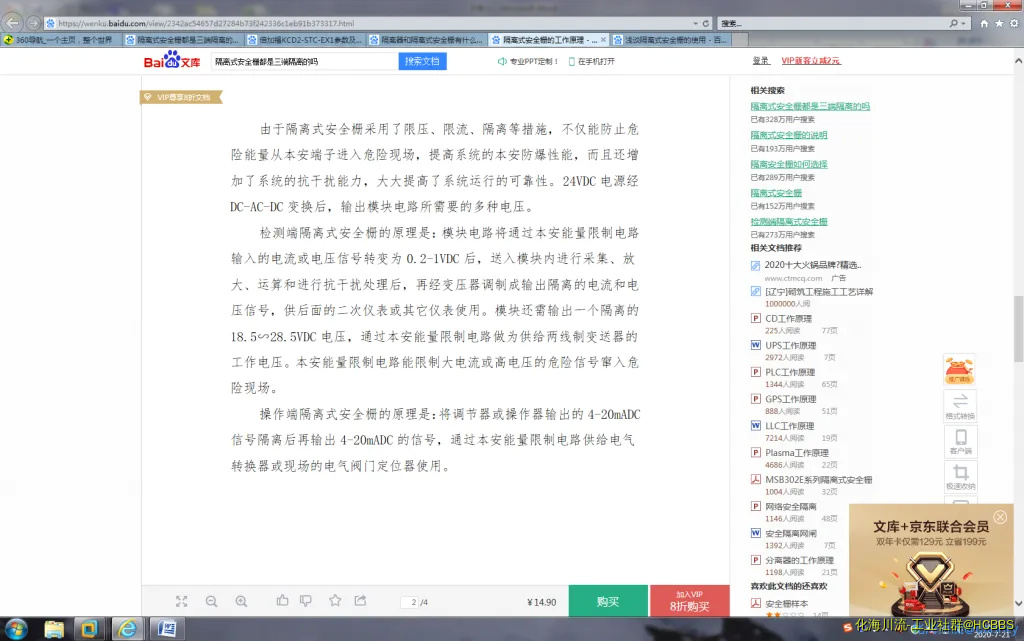Click the browser search magnifier icon
This screenshot has width=1024, height=641.
tap(954, 23)
